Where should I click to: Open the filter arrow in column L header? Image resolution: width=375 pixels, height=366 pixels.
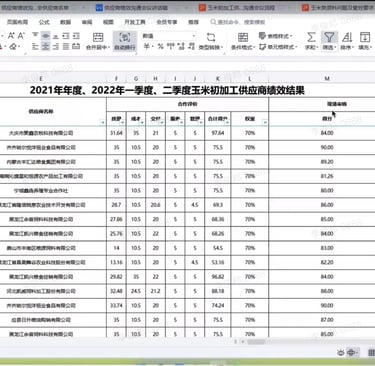point(265,122)
